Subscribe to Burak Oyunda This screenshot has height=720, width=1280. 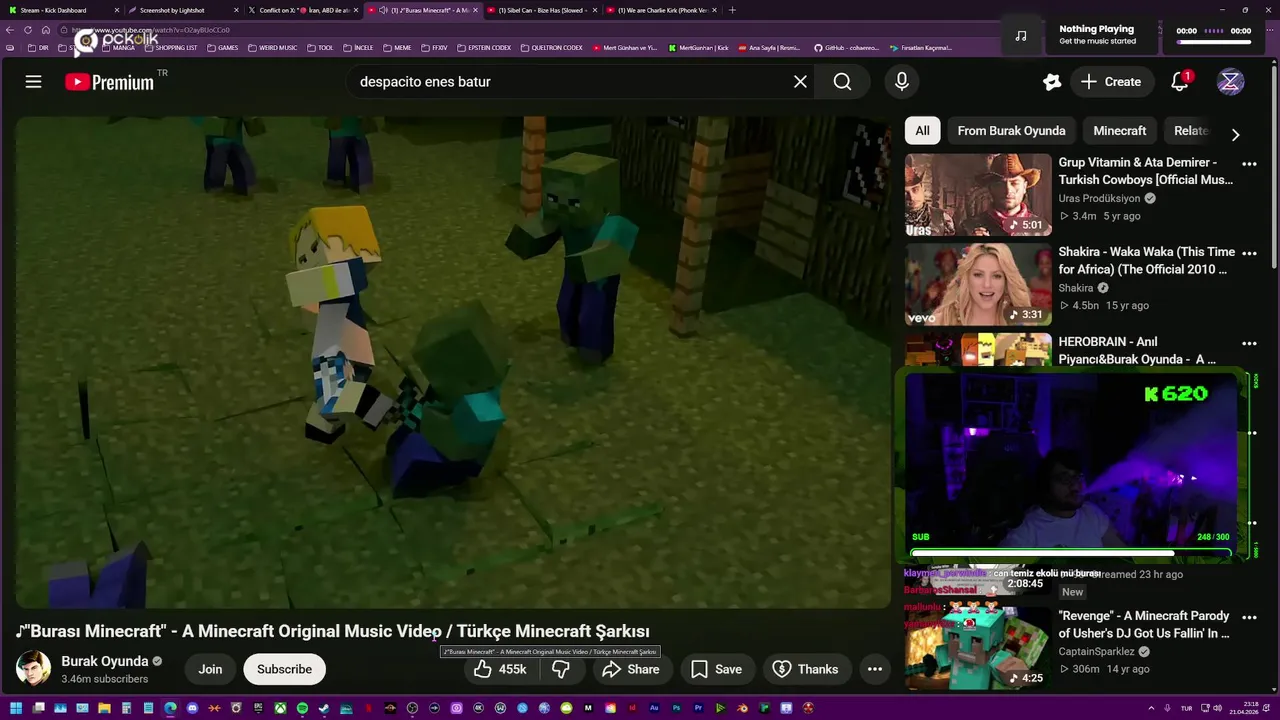point(284,669)
